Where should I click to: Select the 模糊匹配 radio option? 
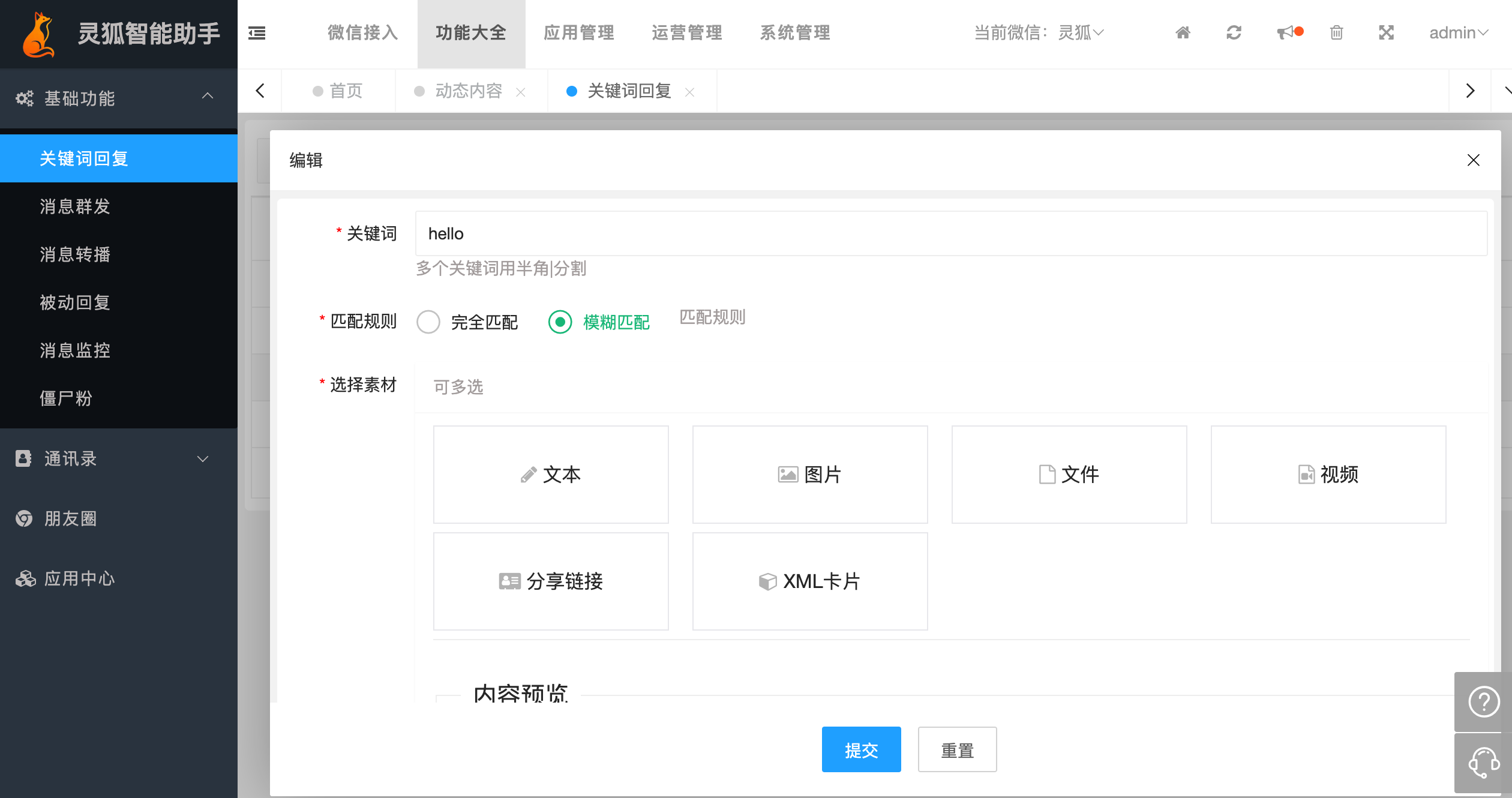coord(560,322)
